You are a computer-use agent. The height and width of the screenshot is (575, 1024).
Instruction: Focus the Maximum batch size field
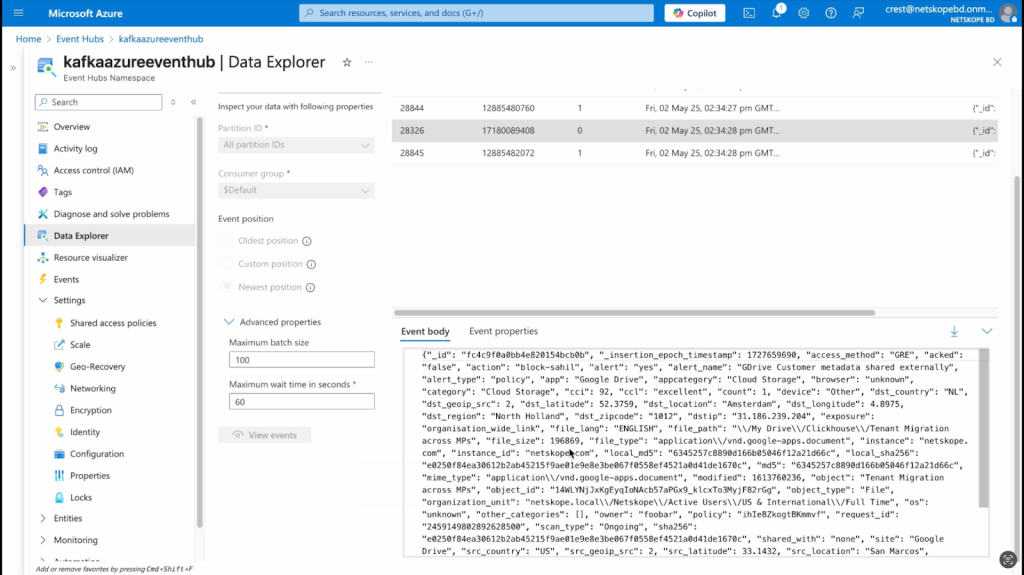pos(302,360)
